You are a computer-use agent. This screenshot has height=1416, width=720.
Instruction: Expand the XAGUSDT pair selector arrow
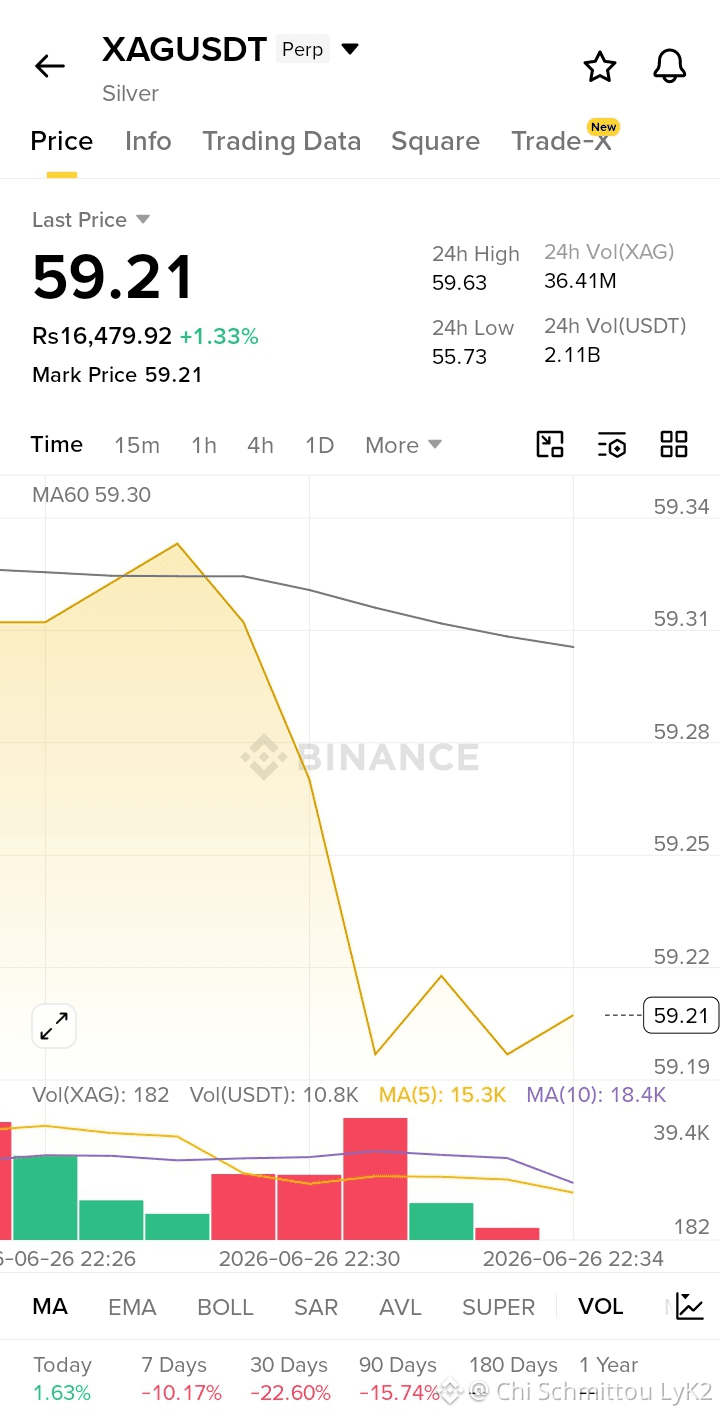(350, 49)
